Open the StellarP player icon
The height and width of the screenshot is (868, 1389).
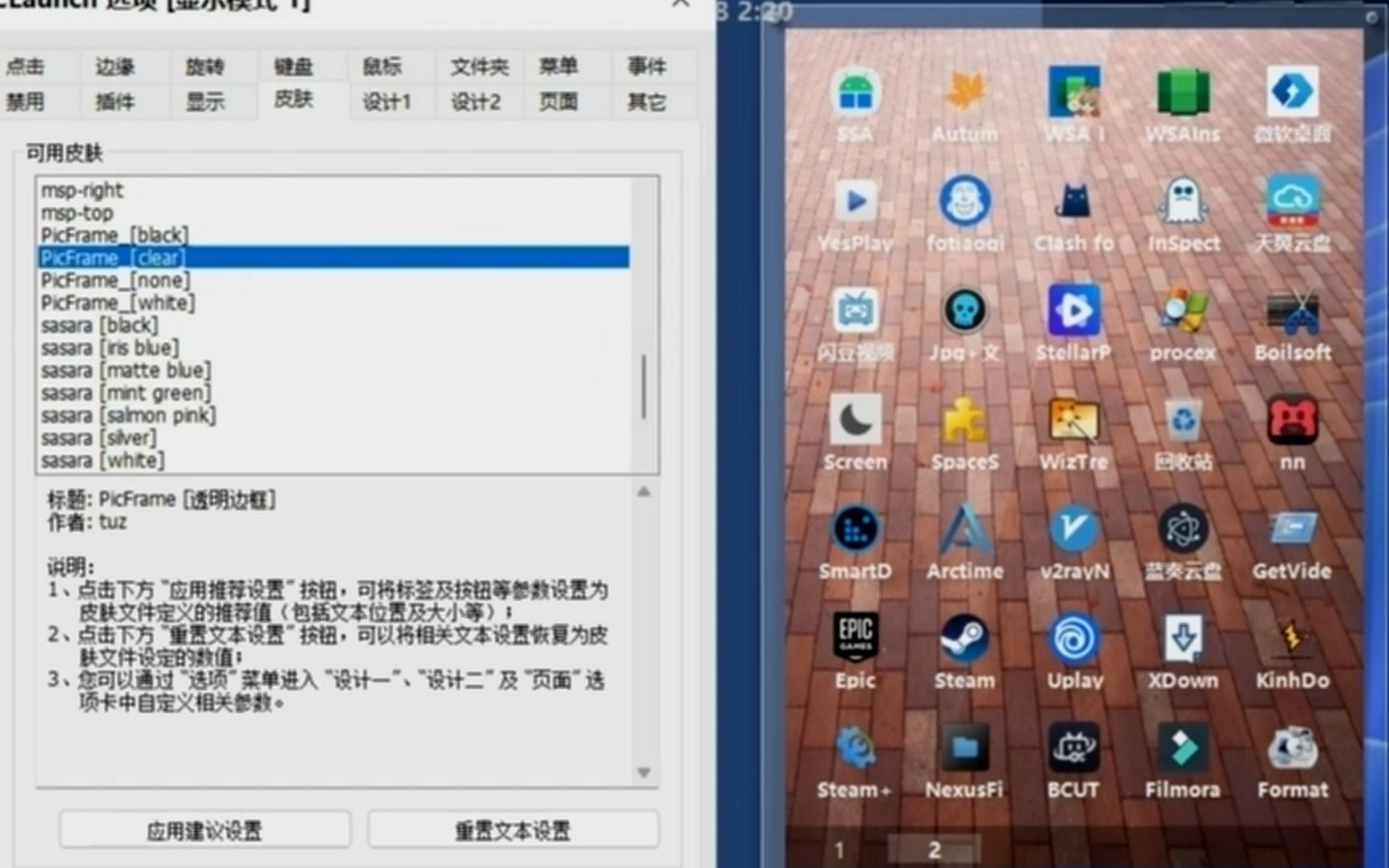[1074, 310]
